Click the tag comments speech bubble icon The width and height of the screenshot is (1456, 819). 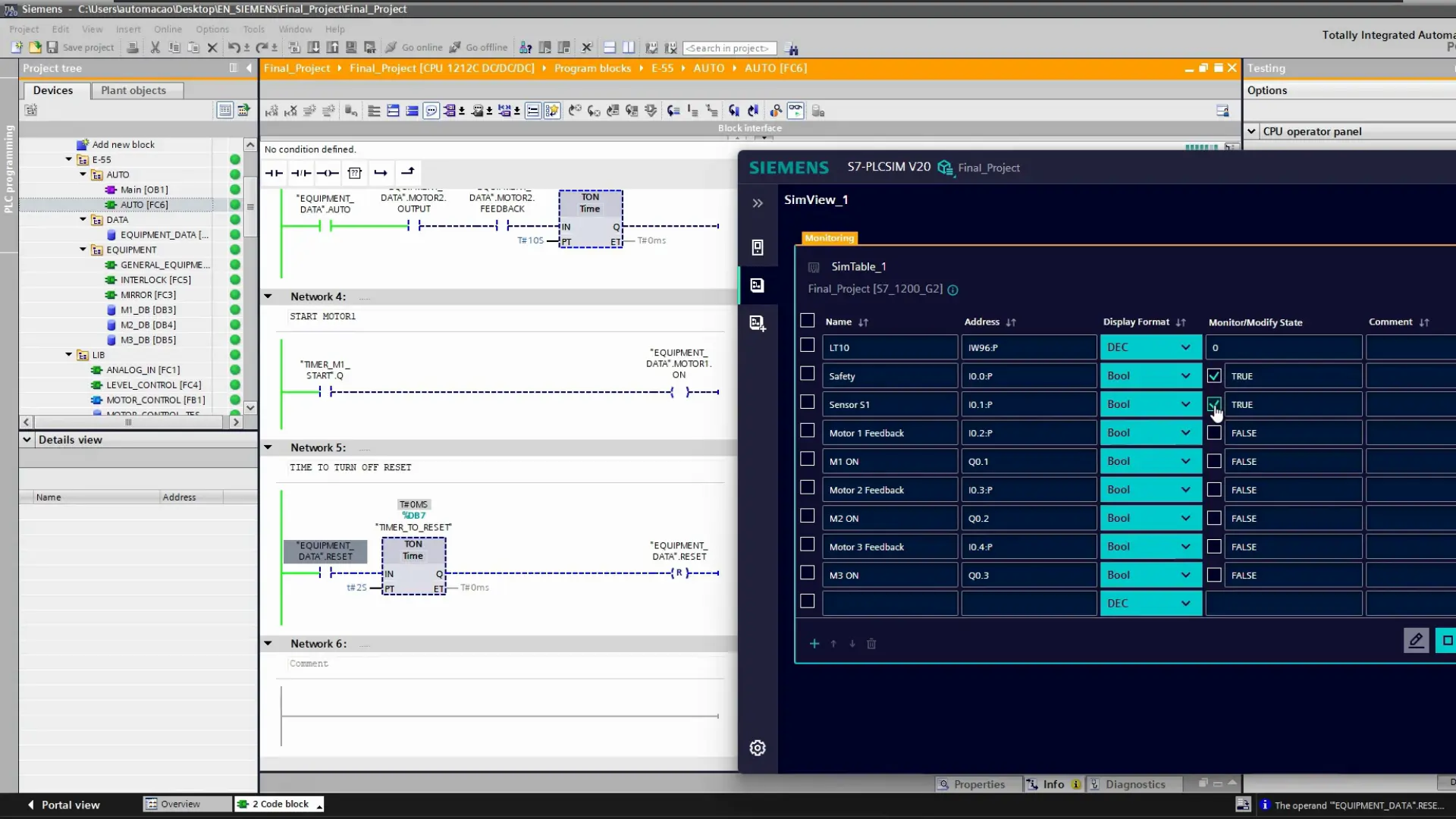pyautogui.click(x=431, y=111)
